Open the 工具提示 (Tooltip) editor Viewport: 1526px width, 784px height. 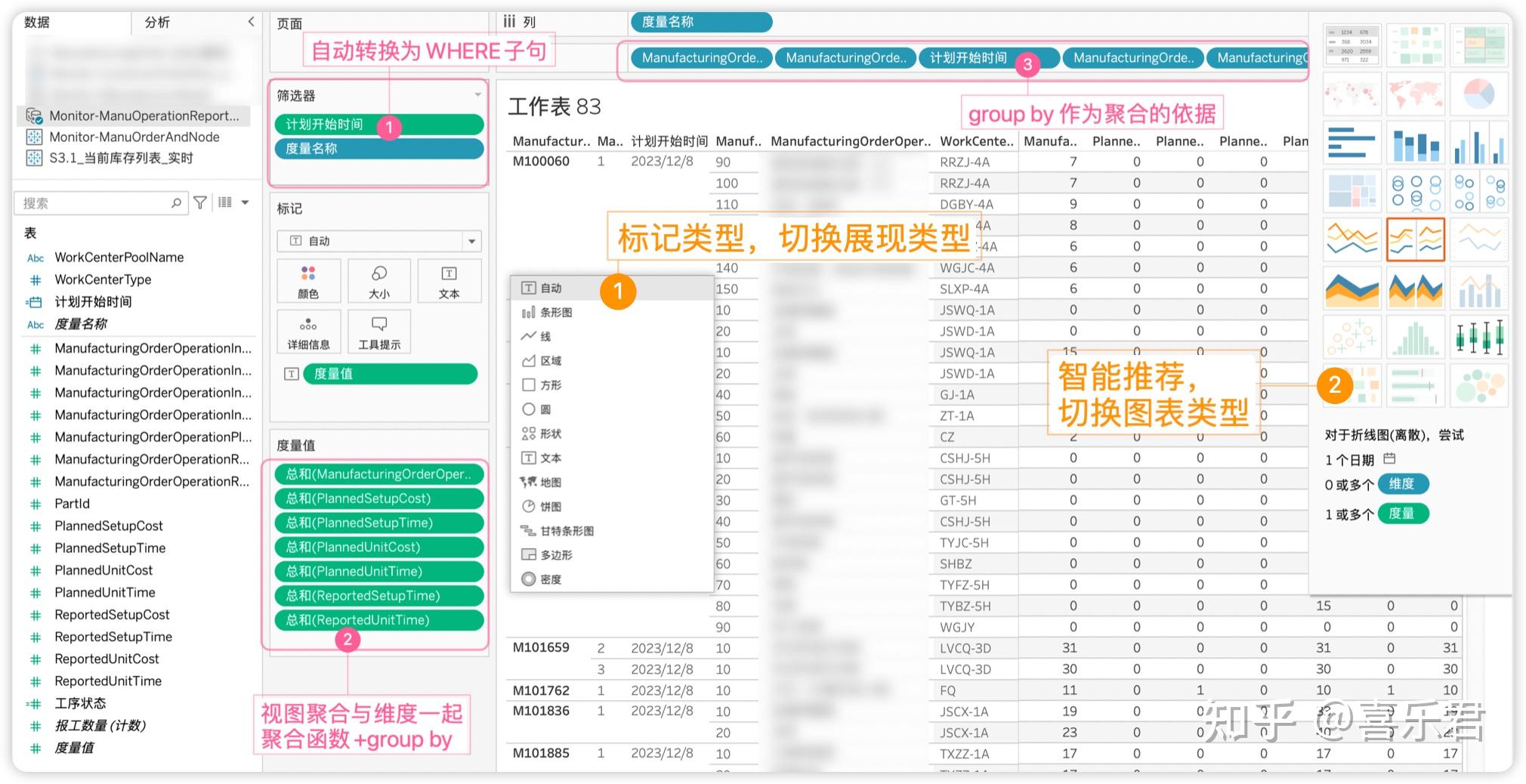tap(379, 331)
